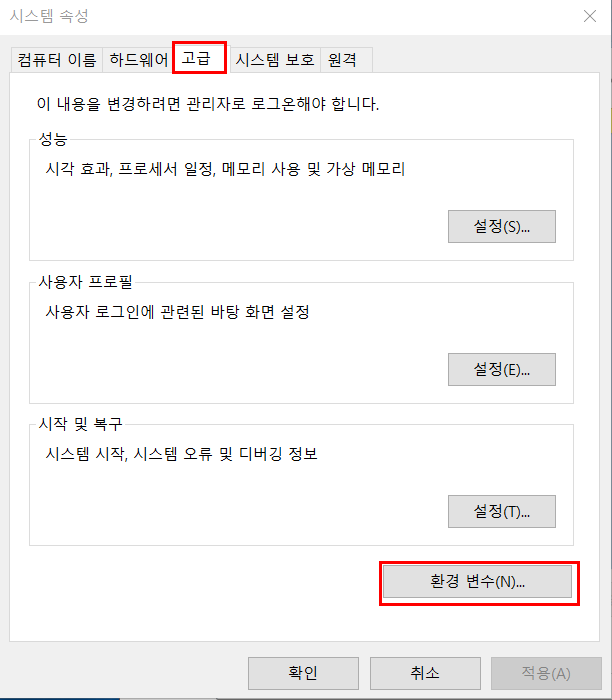612x700 pixels.
Task: Open 환경 변수(N)... dialog
Action: pyautogui.click(x=477, y=582)
